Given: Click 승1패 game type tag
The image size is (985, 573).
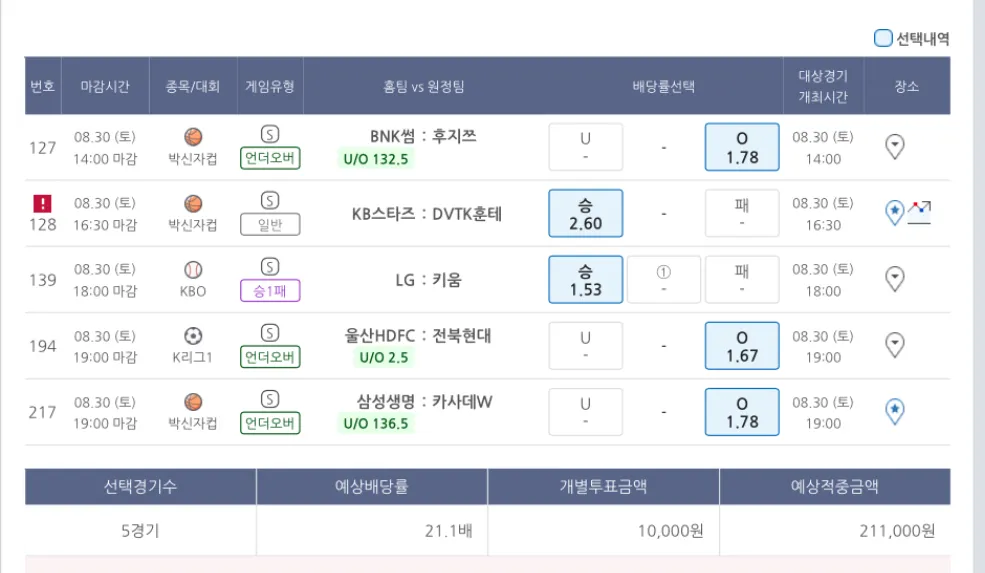Looking at the screenshot, I should point(270,291).
